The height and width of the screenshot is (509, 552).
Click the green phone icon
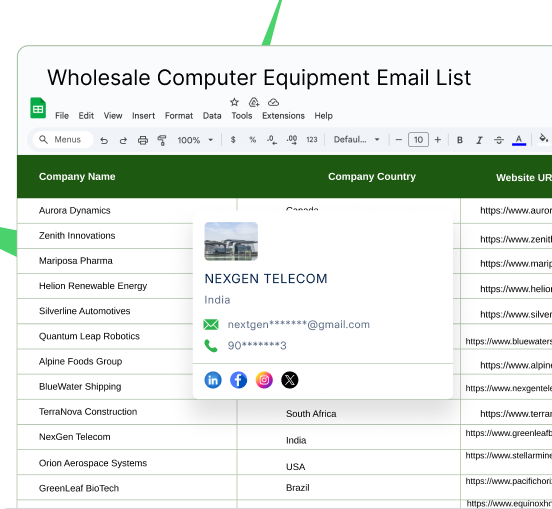coord(211,346)
